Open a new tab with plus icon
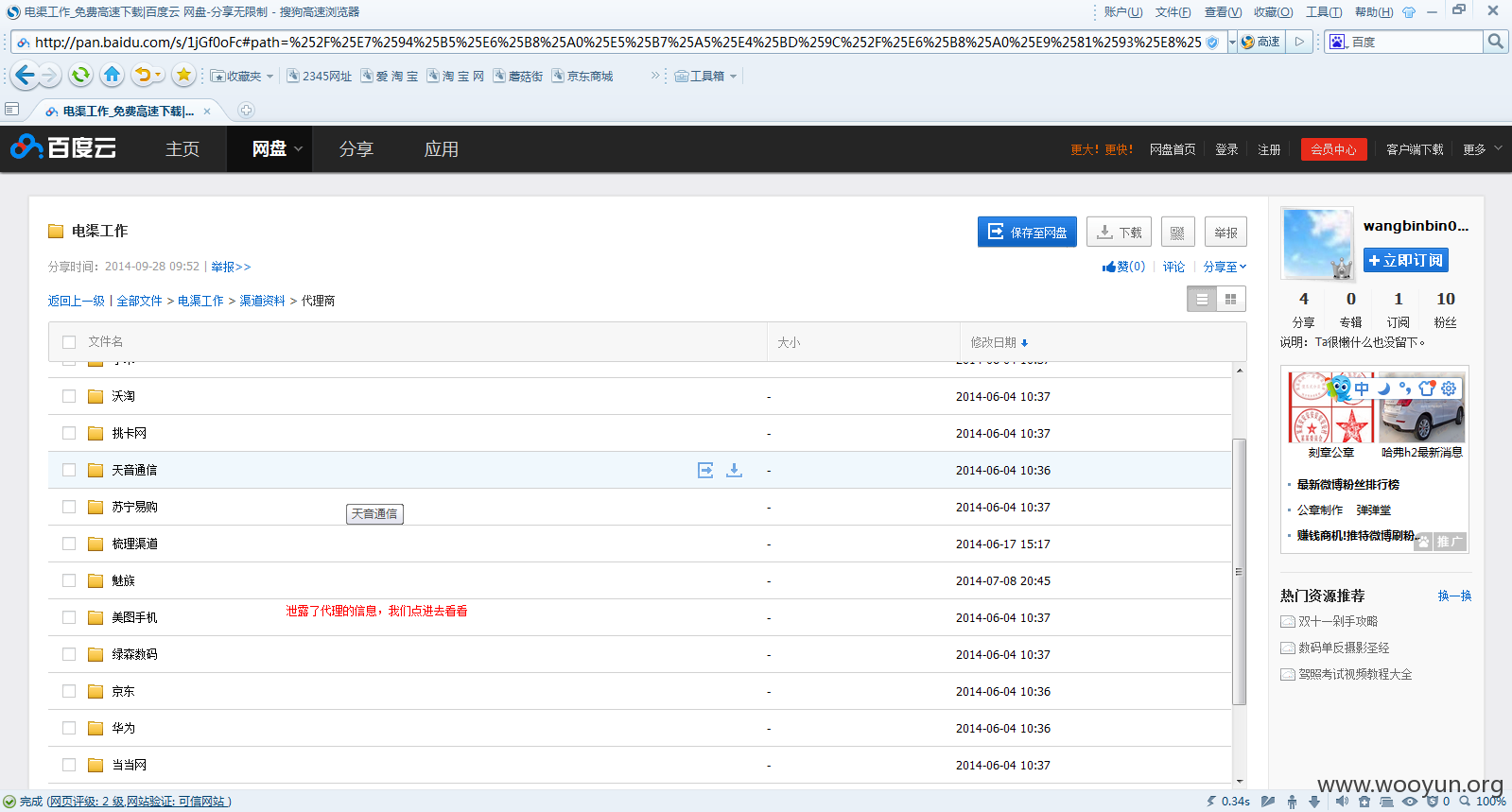 [x=246, y=111]
